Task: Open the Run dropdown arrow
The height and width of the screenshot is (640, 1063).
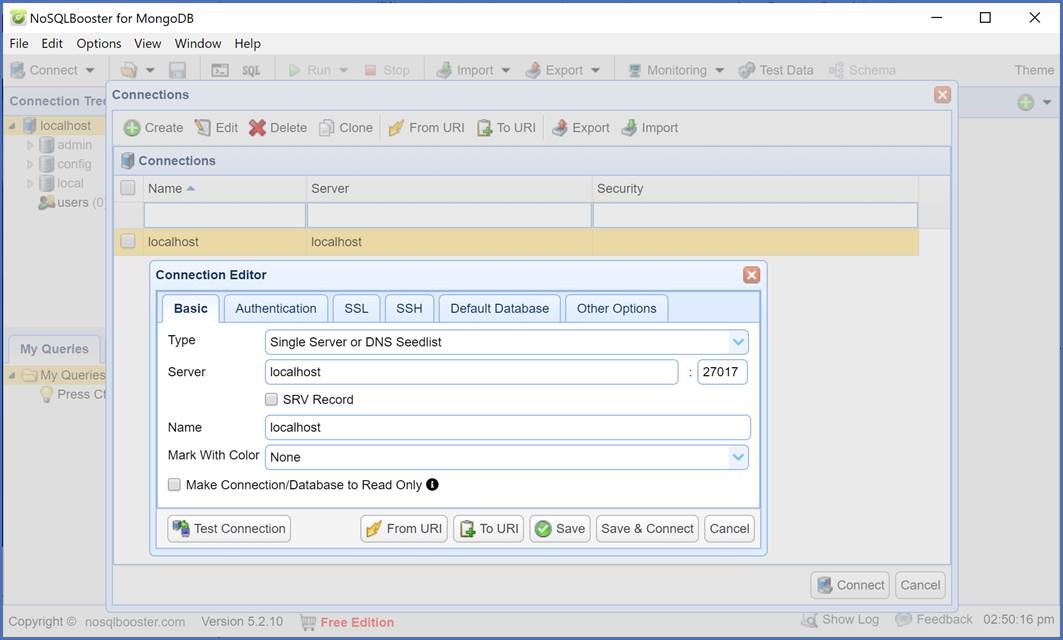Action: 344,70
